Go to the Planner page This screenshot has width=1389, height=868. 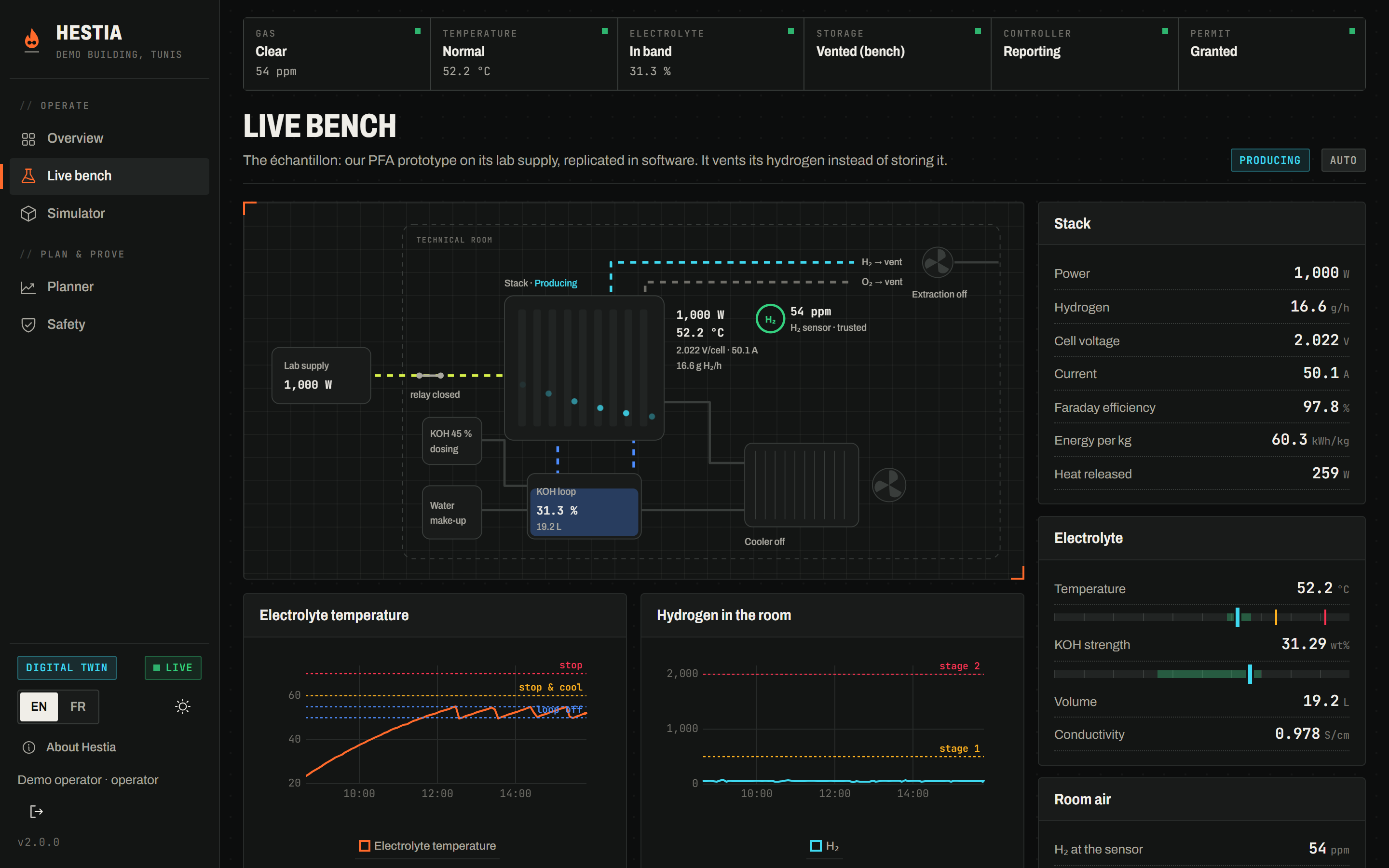click(x=109, y=287)
